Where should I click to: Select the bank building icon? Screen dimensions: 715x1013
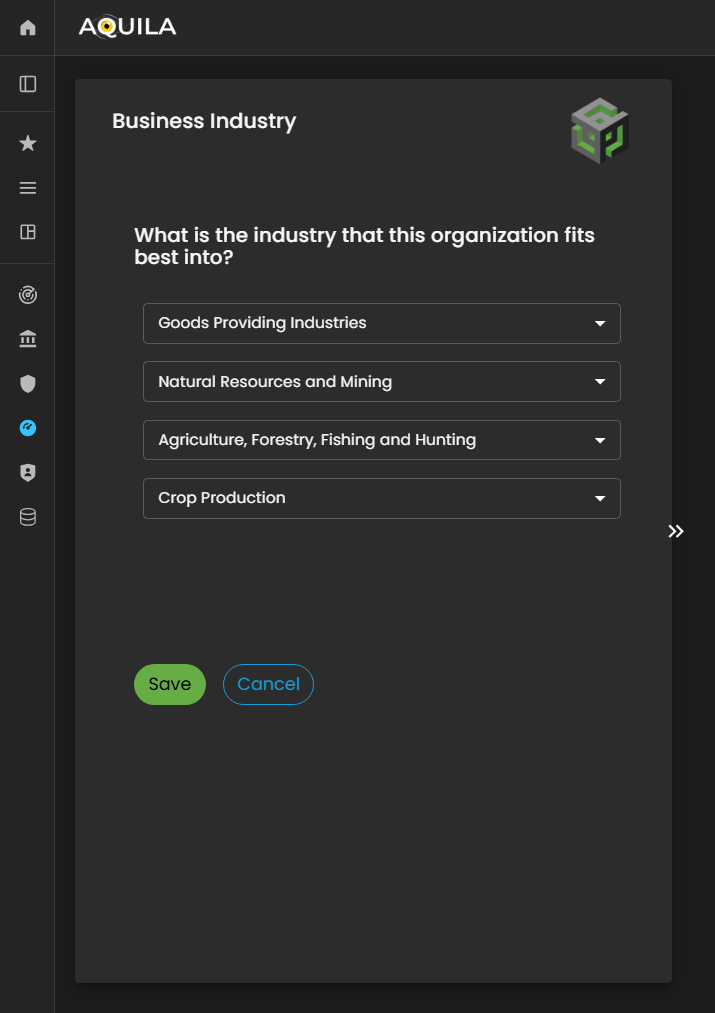coord(28,340)
